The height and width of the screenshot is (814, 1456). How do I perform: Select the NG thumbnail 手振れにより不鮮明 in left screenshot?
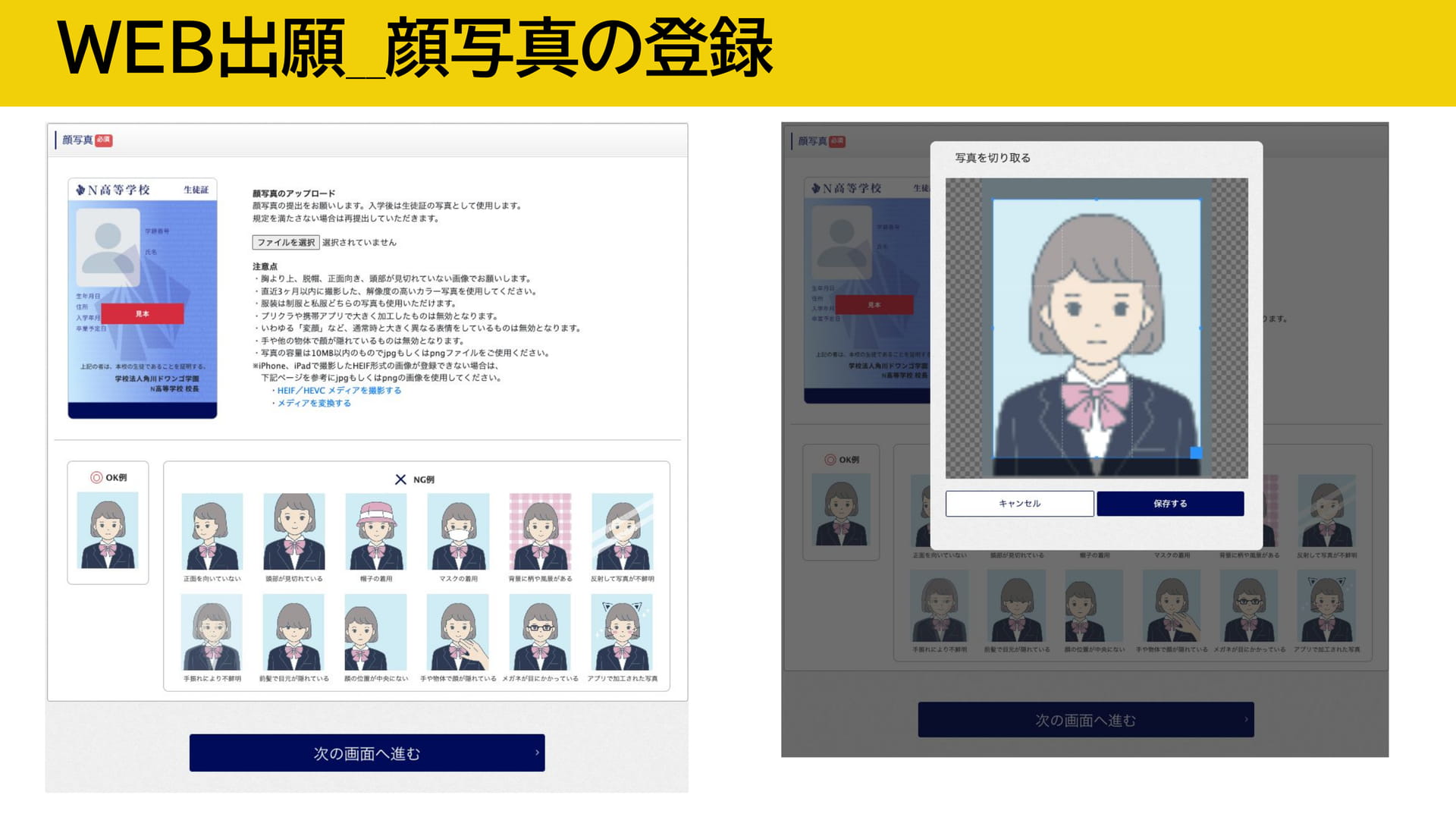[x=212, y=632]
